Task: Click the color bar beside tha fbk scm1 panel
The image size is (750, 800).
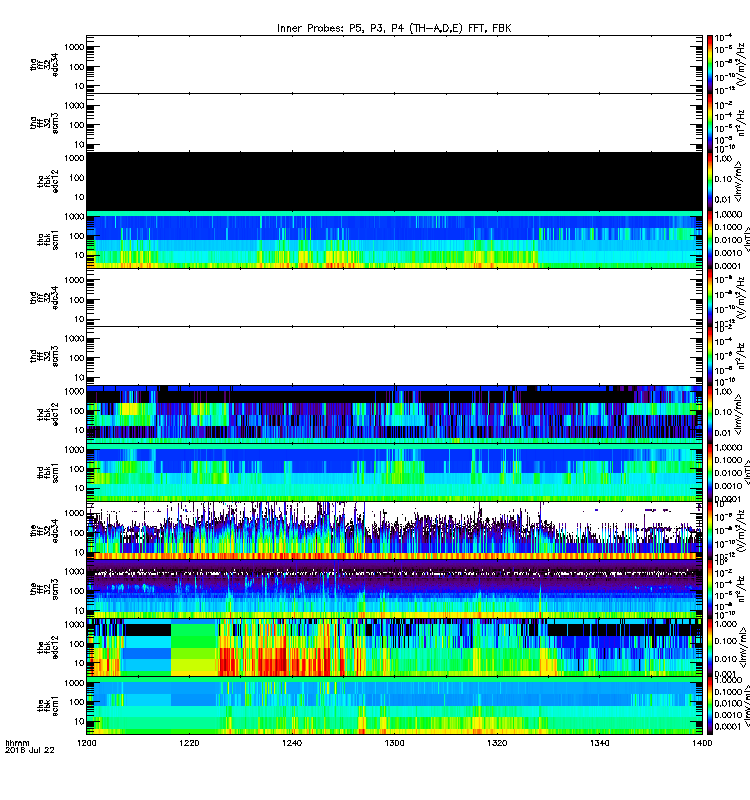Action: point(710,240)
